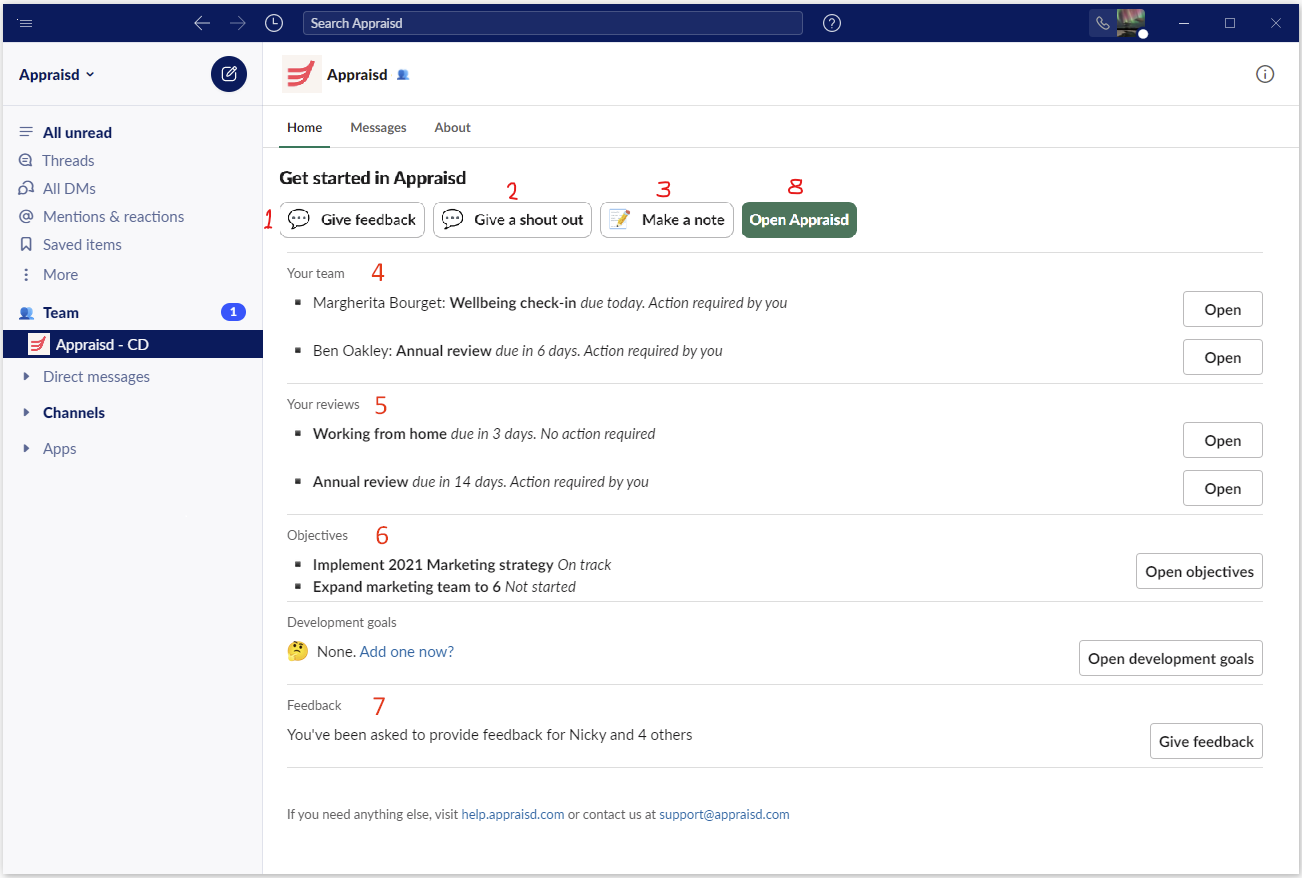
Task: Click Give feedback quick action button
Action: pos(352,220)
